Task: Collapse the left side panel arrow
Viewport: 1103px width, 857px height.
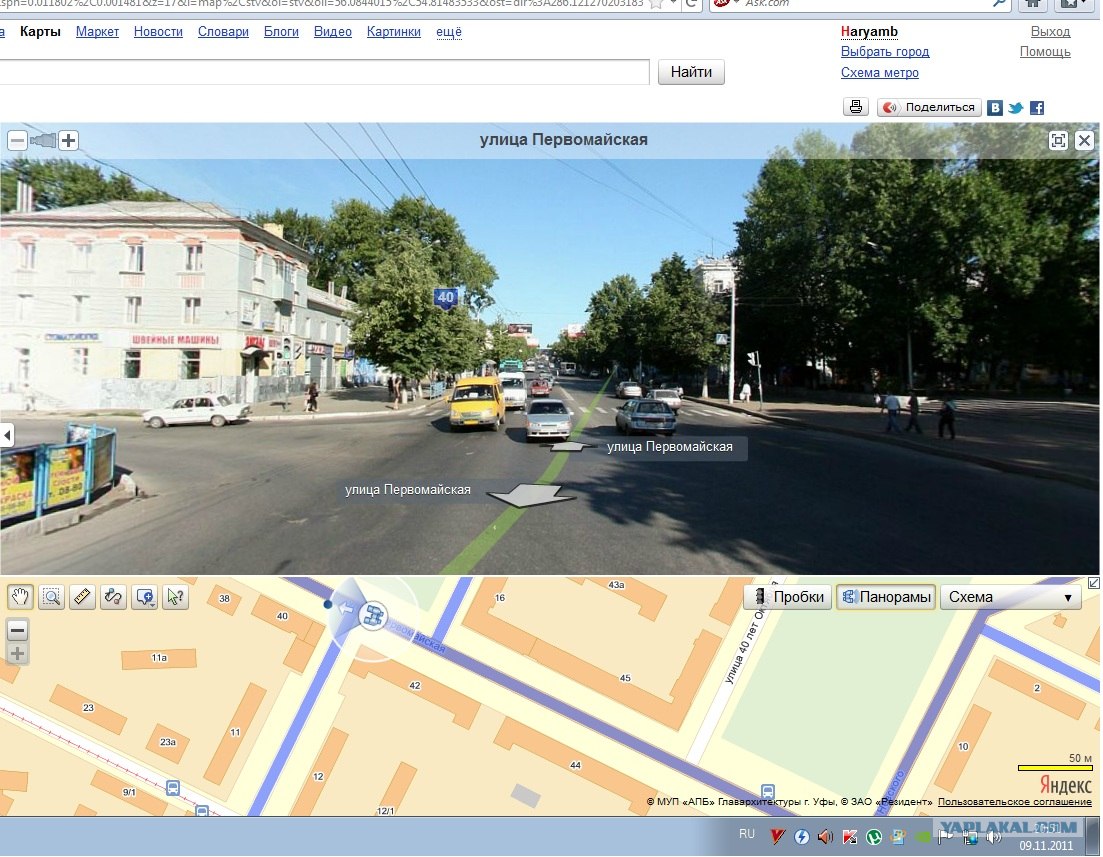Action: click(6, 435)
